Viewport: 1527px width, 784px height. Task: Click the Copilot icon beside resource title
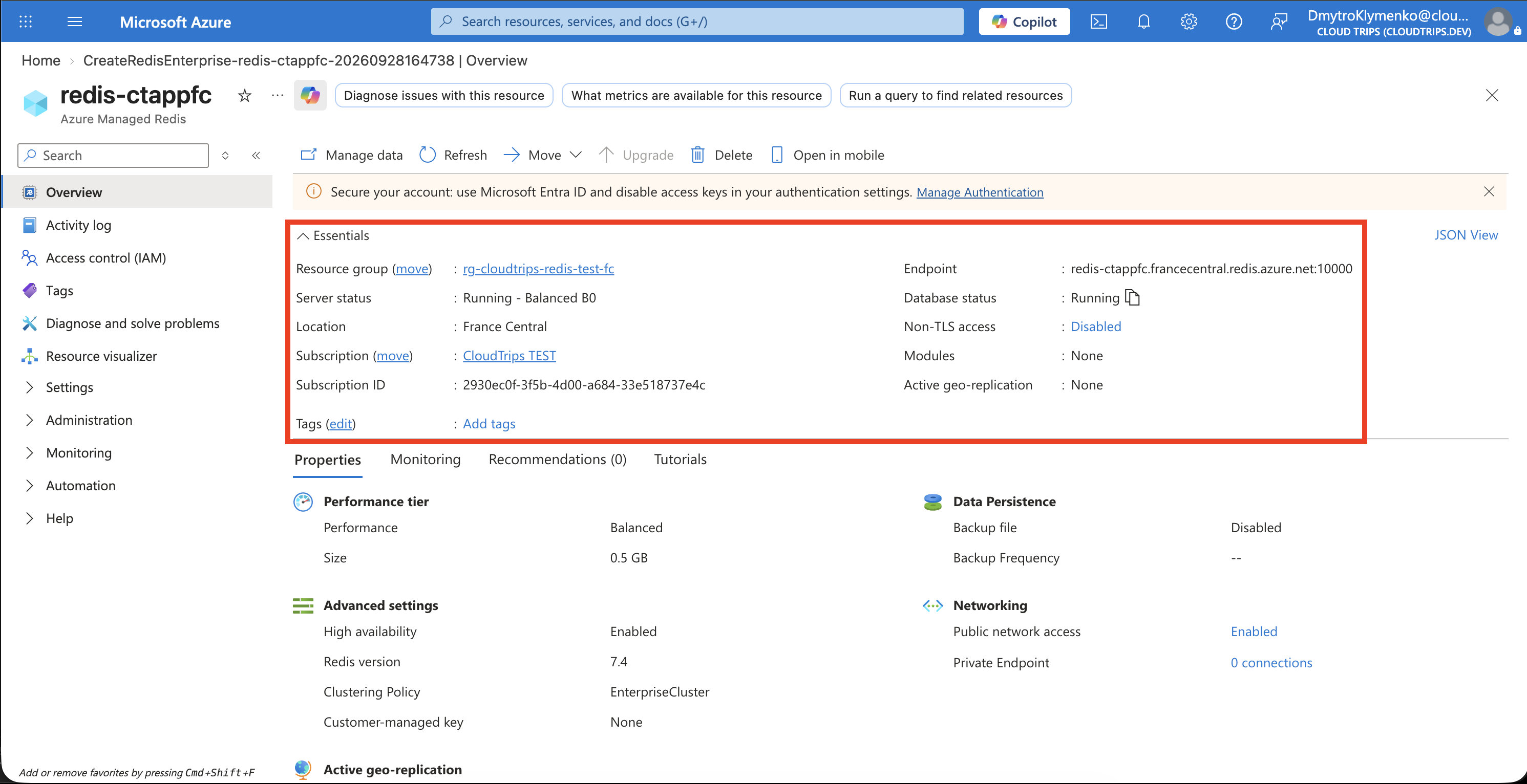310,95
